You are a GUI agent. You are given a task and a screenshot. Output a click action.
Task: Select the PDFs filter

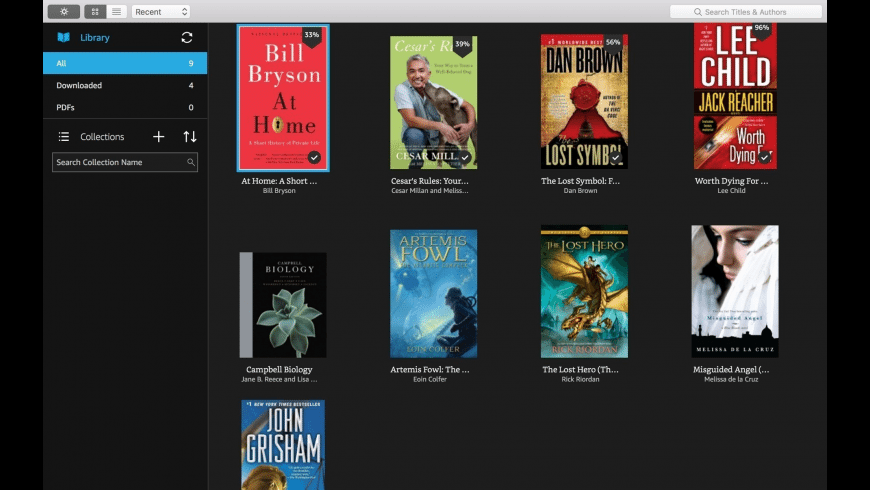point(125,107)
